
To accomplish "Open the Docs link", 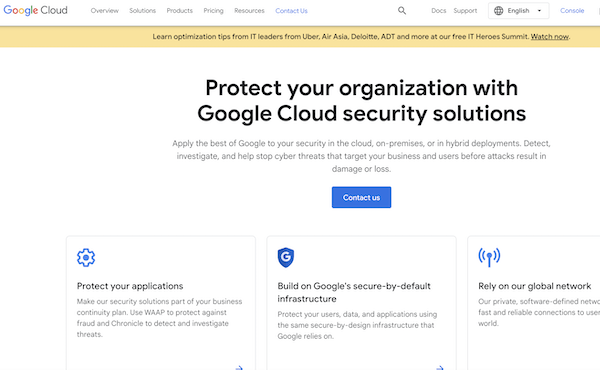I will (x=439, y=11).
